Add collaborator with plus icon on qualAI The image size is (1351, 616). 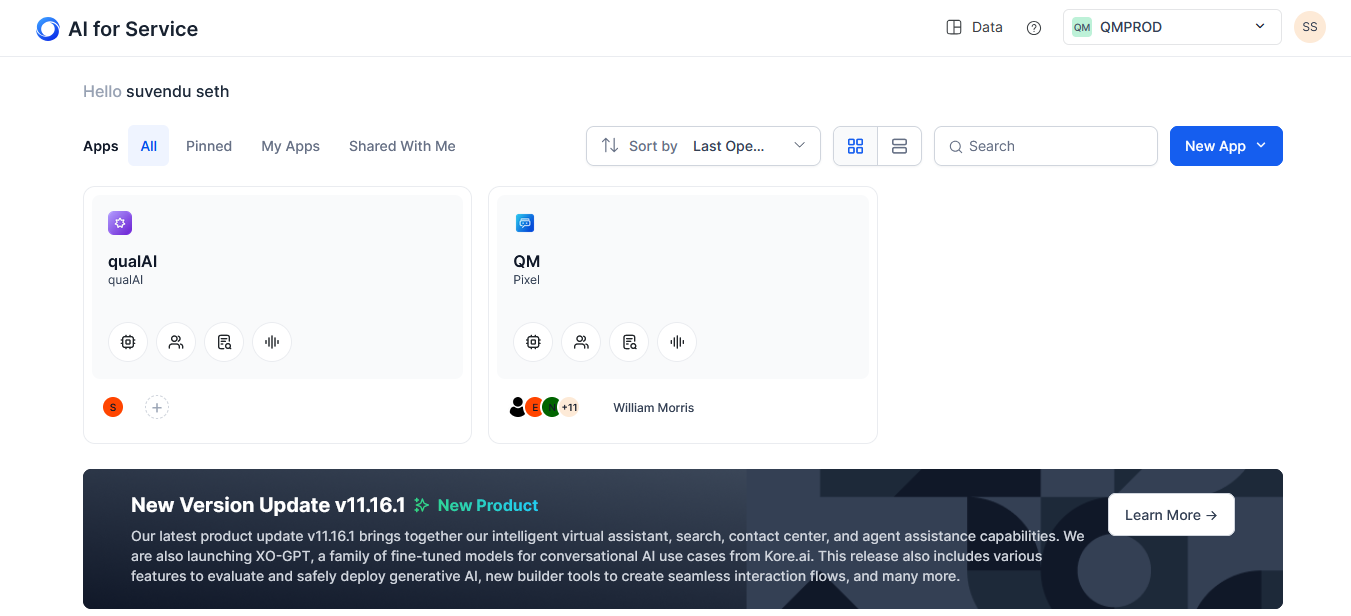pyautogui.click(x=157, y=407)
